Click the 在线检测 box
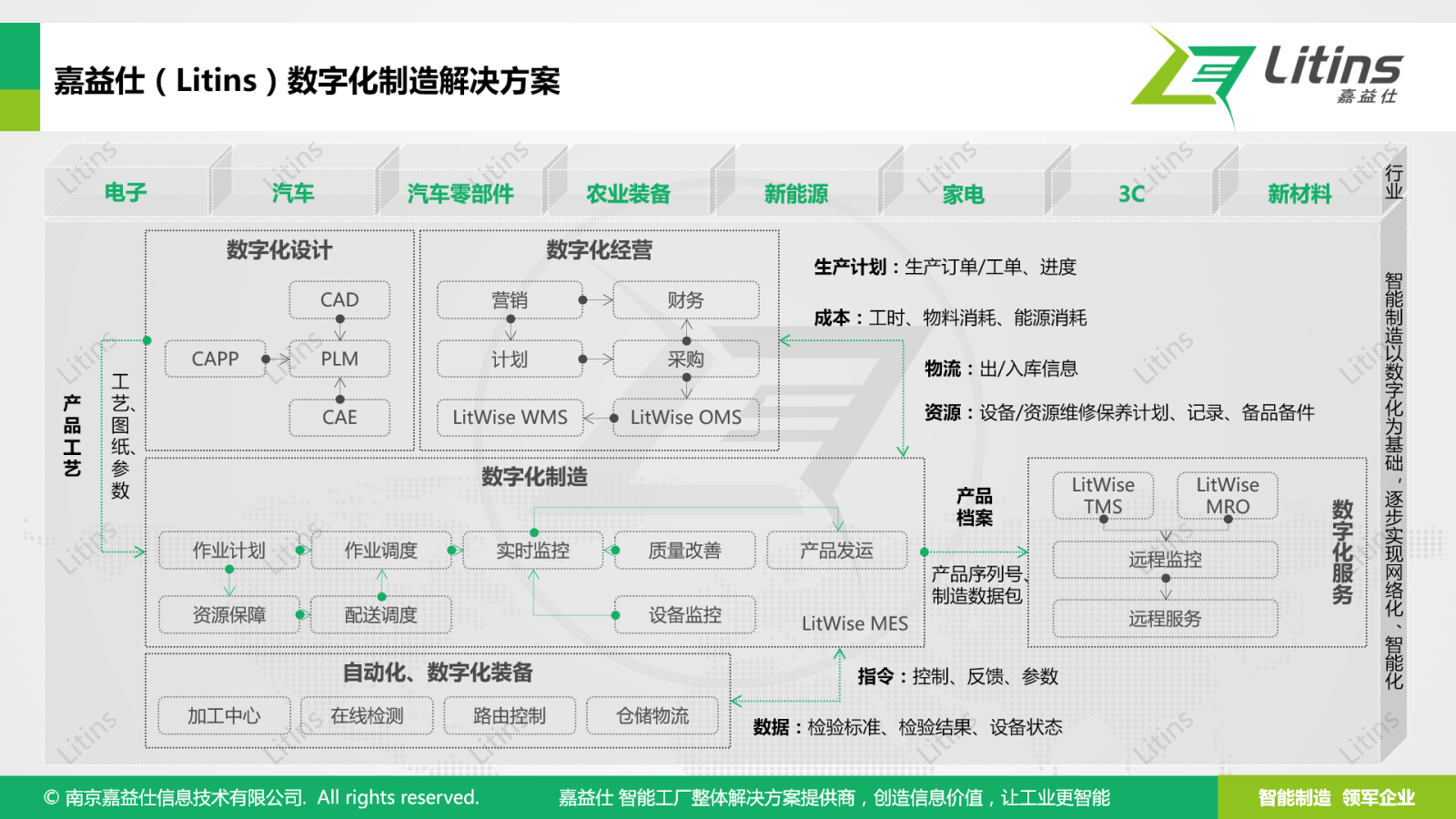1456x819 pixels. [x=367, y=715]
